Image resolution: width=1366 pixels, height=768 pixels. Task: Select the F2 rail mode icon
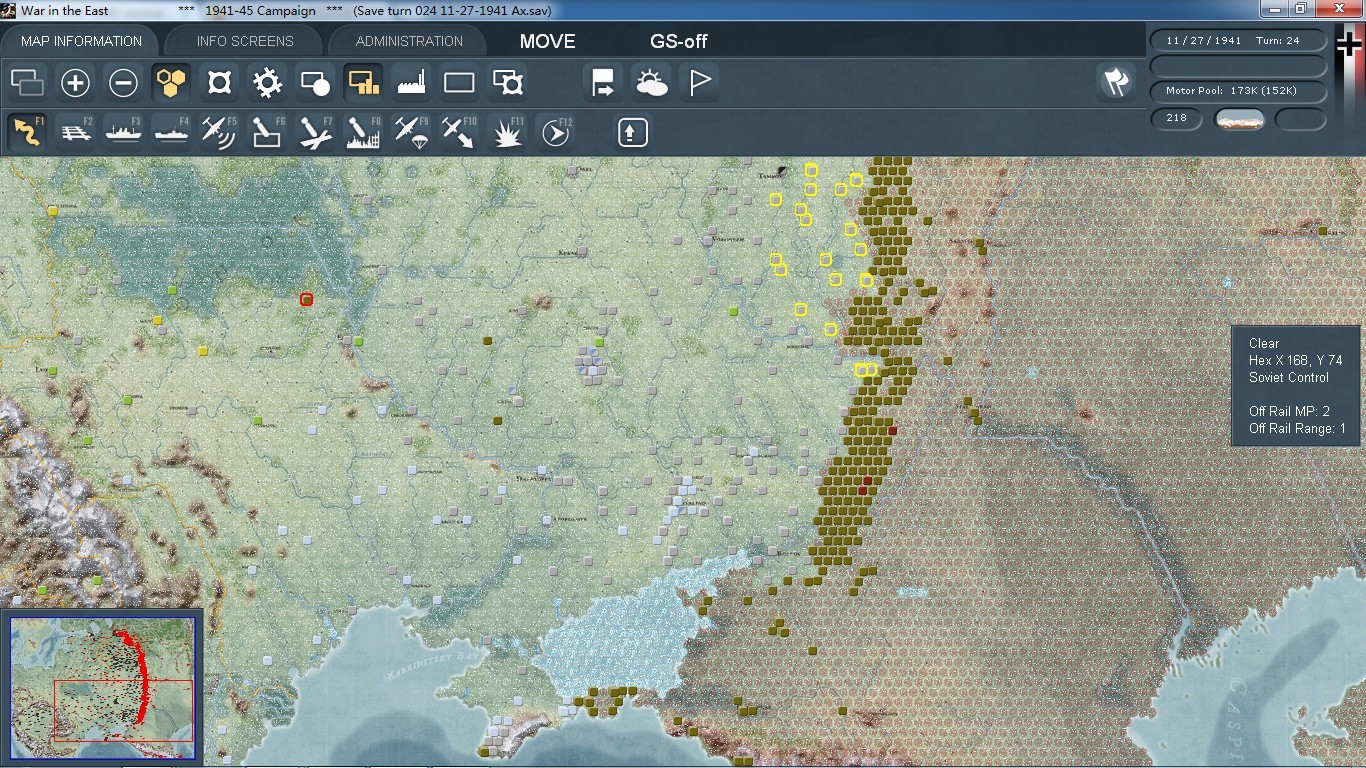tap(75, 132)
